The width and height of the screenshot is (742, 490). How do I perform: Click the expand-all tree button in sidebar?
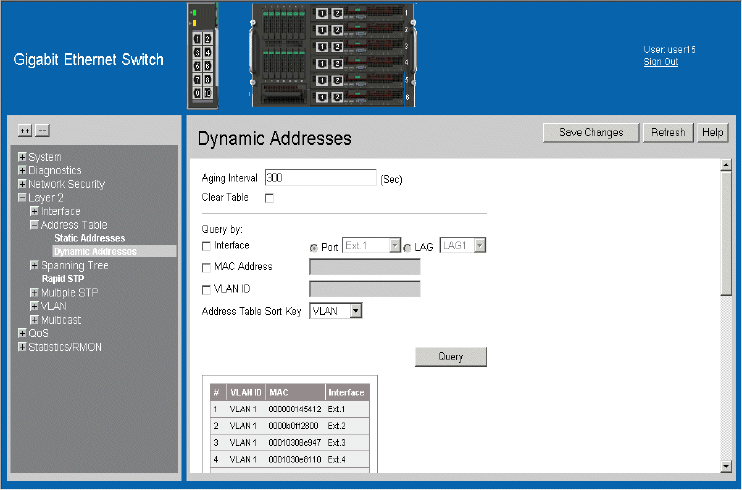[26, 130]
